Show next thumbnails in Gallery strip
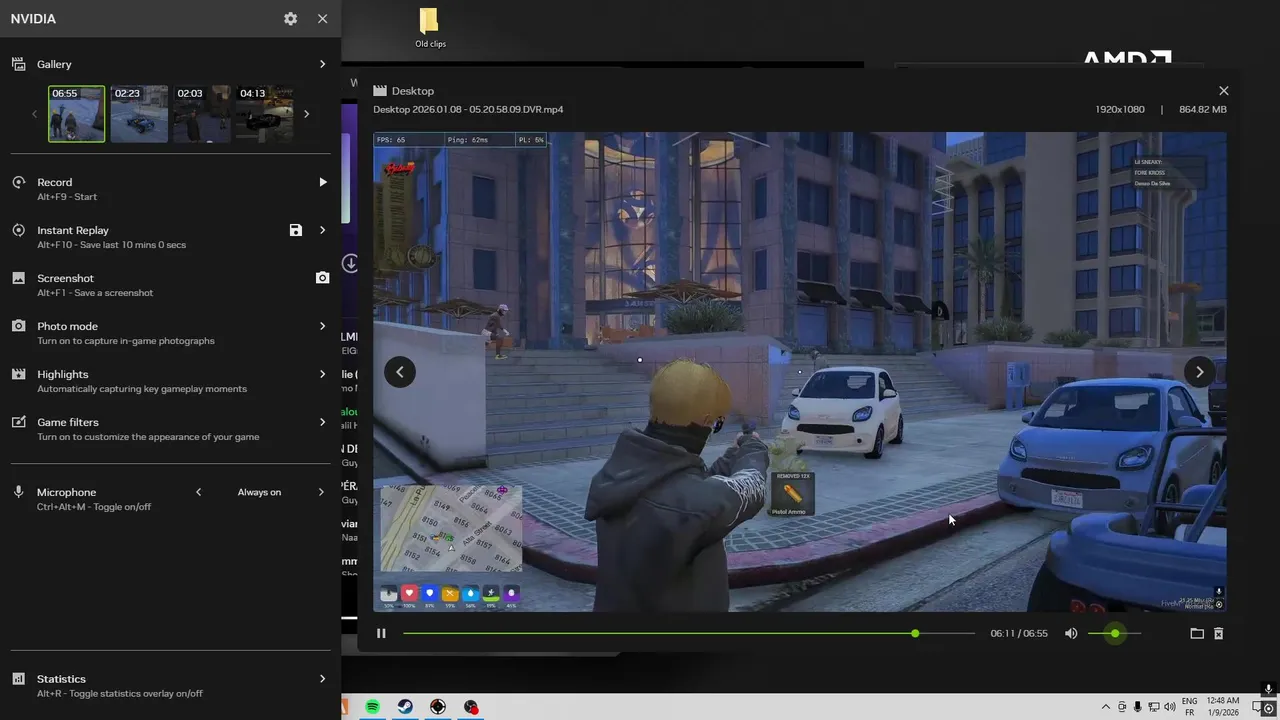 pos(306,114)
